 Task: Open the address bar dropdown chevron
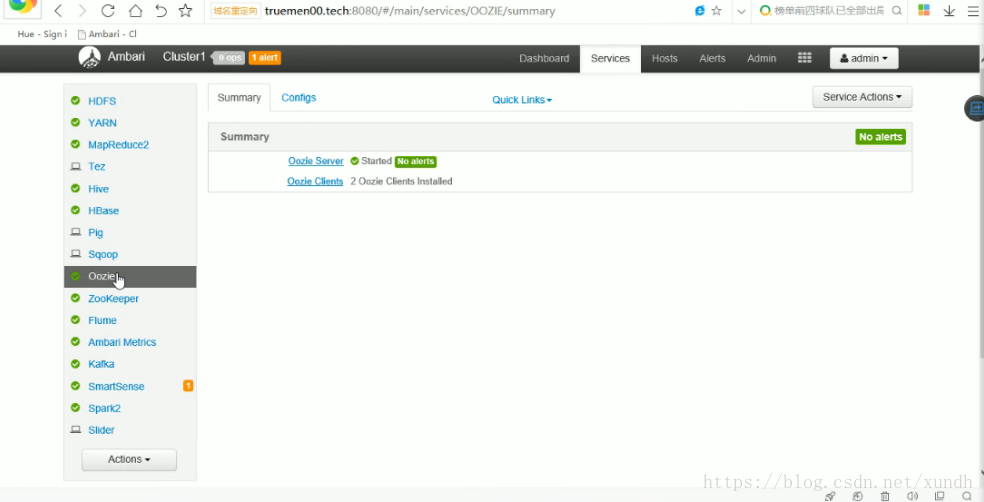pos(741,11)
